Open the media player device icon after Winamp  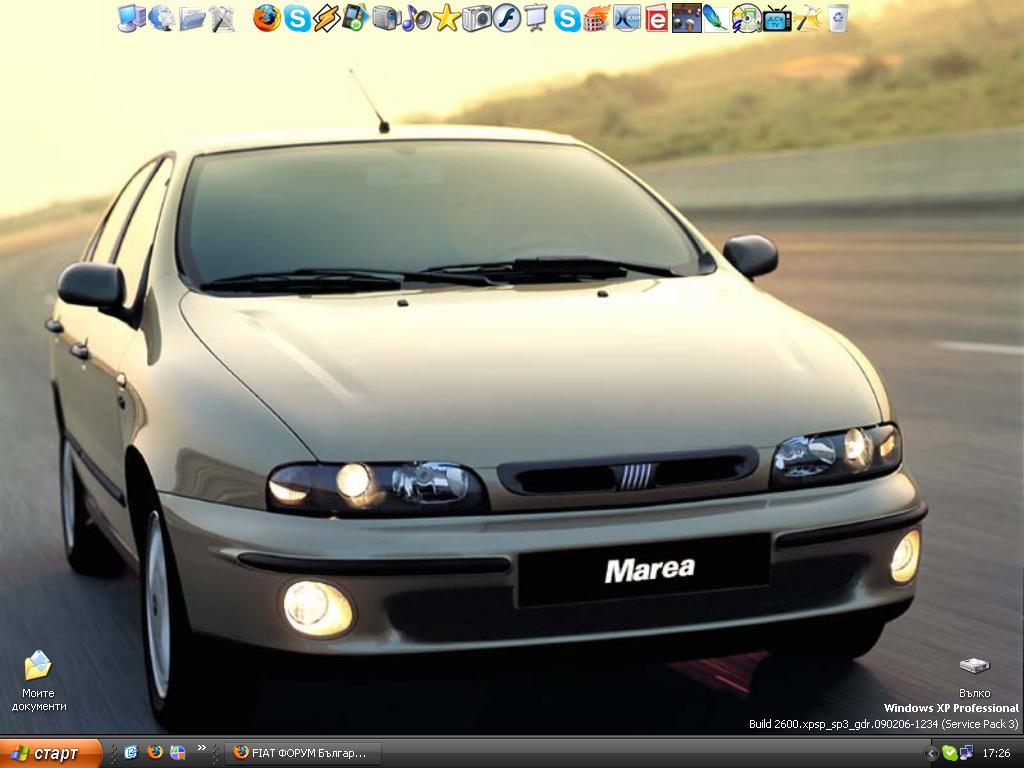tap(356, 18)
